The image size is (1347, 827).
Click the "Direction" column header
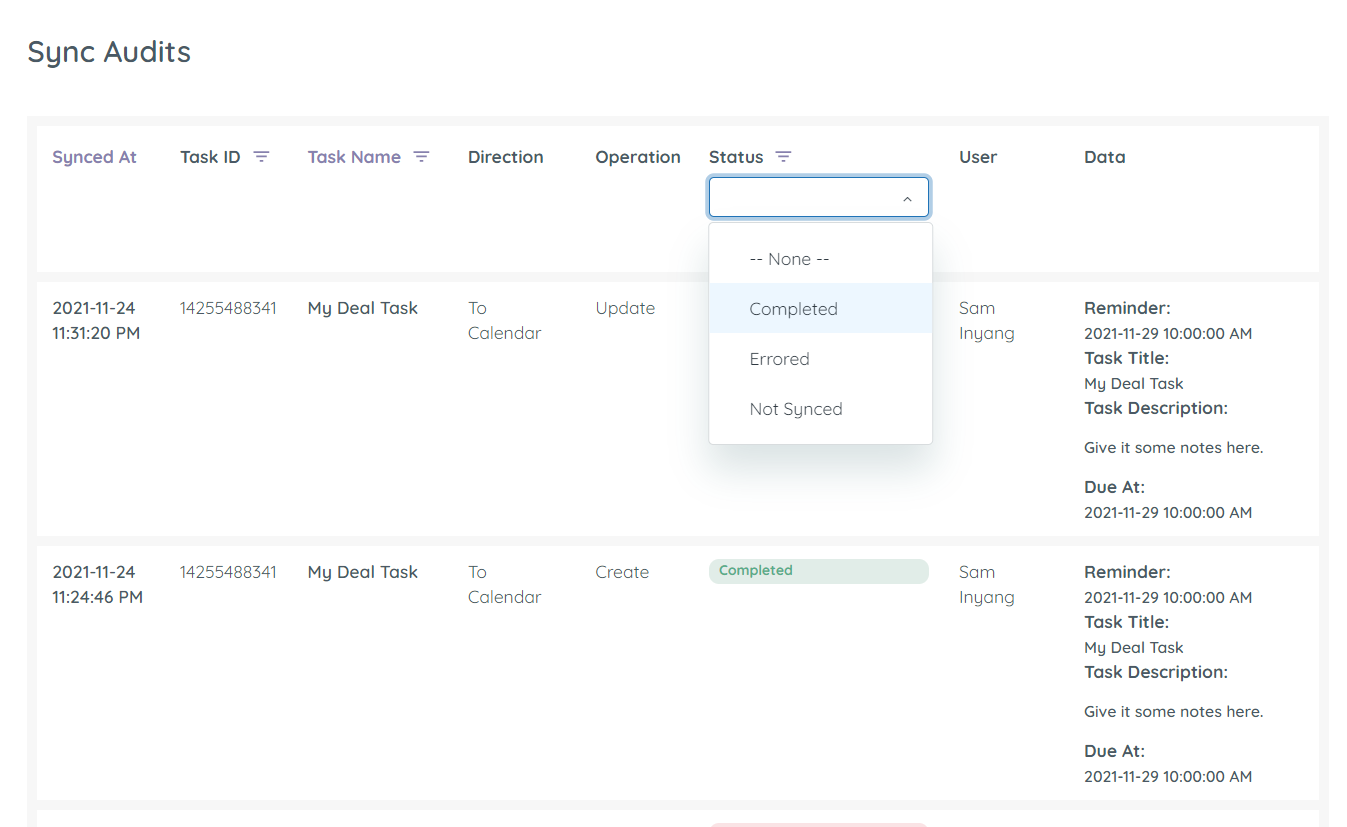(x=505, y=156)
